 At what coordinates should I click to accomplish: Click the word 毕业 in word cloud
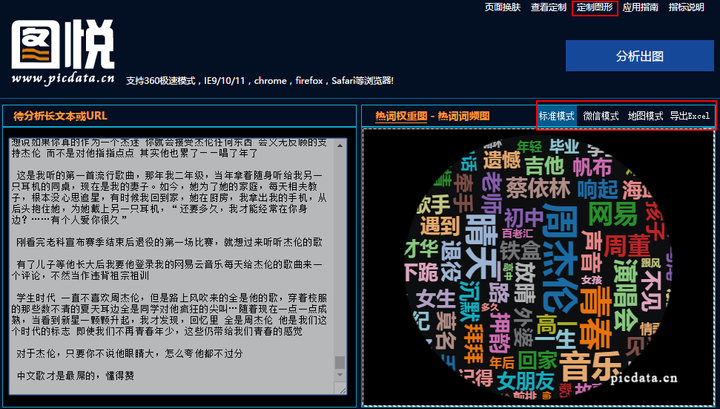pos(564,146)
